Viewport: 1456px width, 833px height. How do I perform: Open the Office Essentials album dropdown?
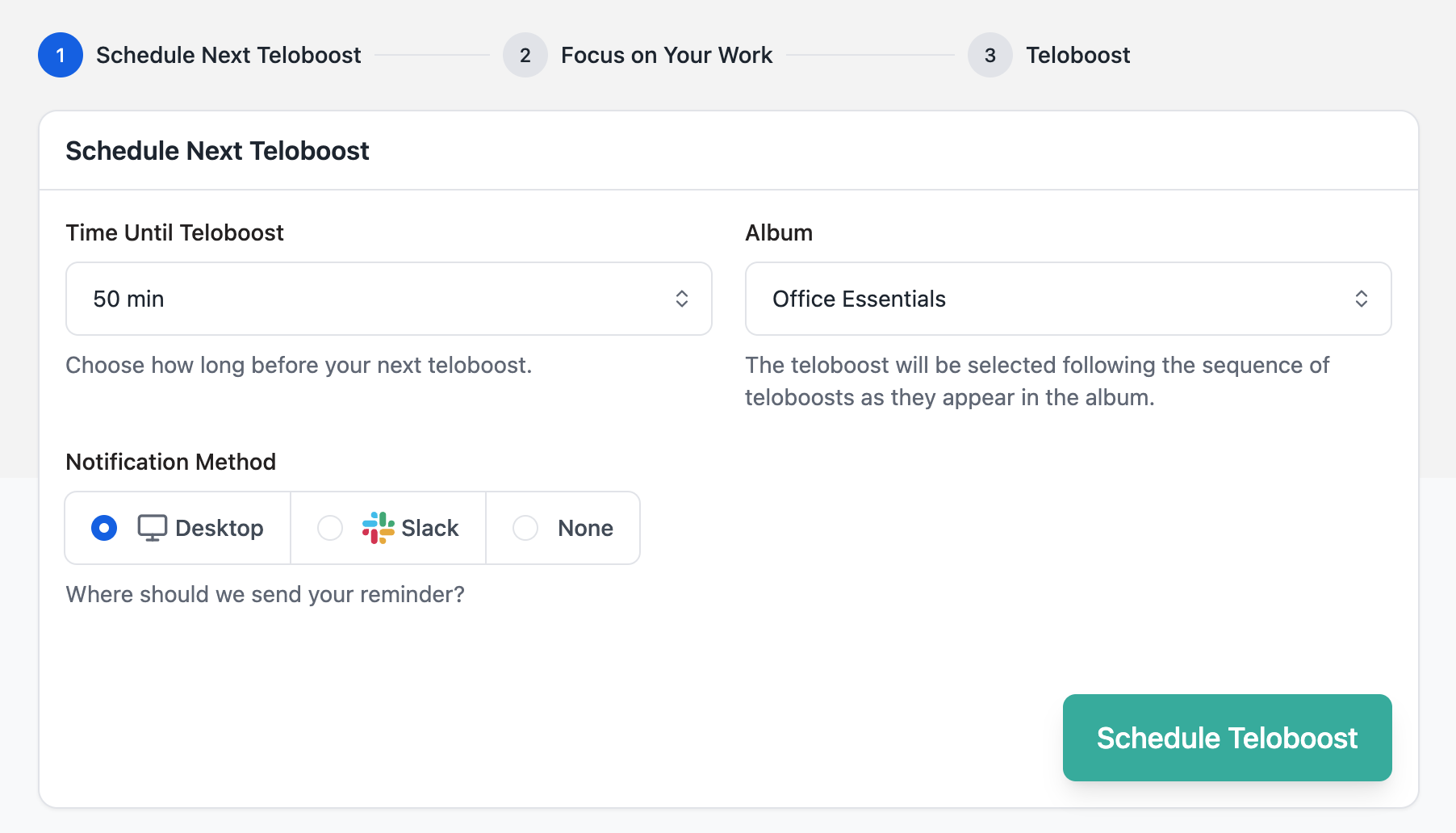click(1067, 299)
